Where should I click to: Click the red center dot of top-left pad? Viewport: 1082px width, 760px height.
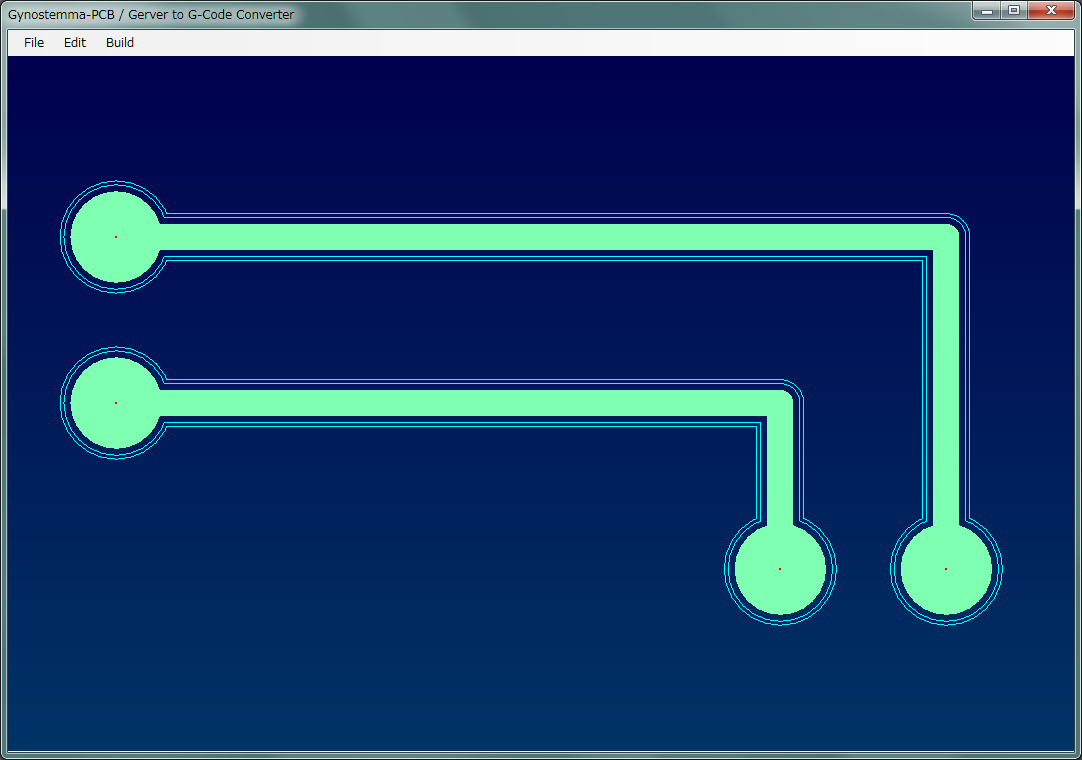pos(116,237)
